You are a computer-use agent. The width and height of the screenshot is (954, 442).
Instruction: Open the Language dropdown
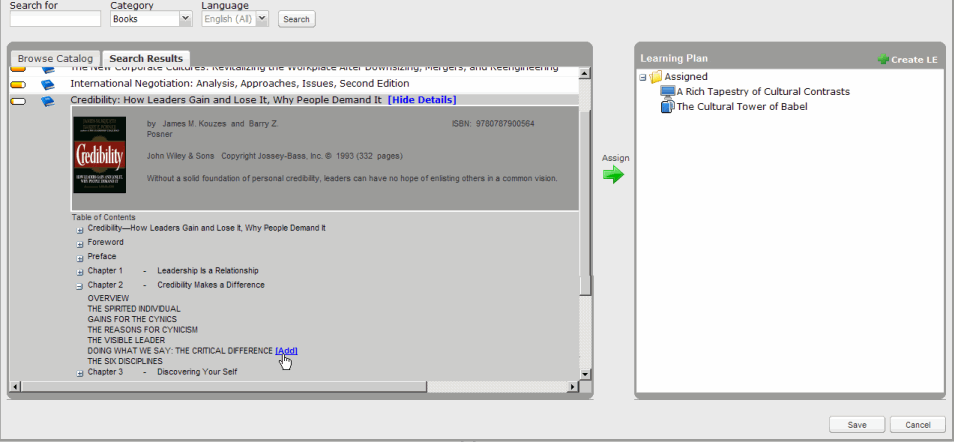coord(235,19)
